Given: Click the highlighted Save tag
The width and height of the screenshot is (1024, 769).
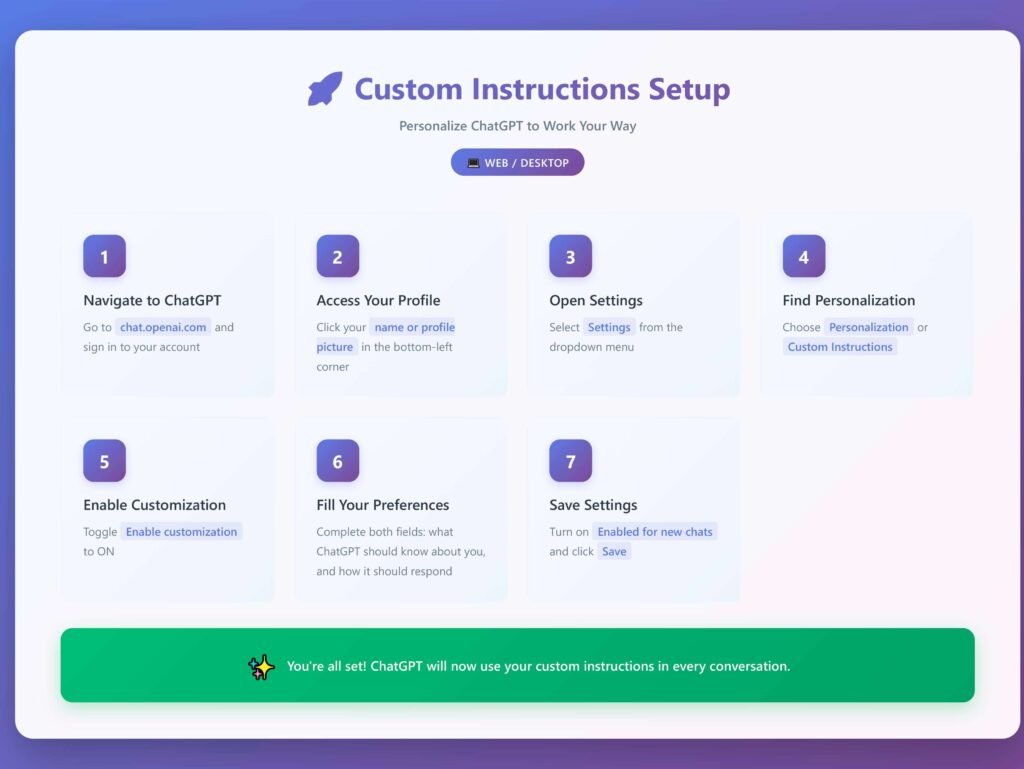Looking at the screenshot, I should click(x=614, y=552).
